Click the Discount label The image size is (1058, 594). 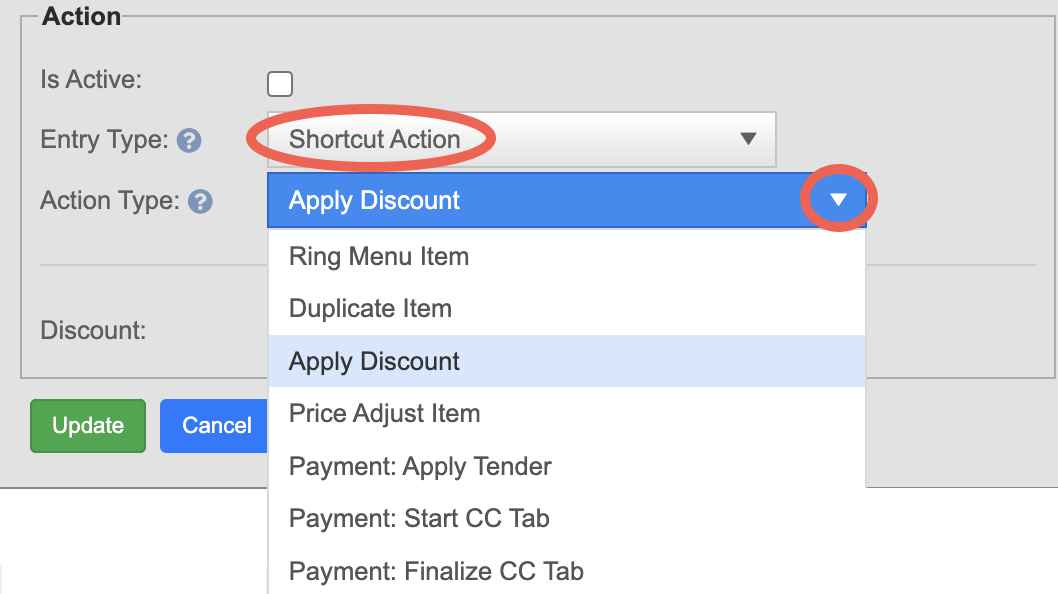tap(93, 330)
